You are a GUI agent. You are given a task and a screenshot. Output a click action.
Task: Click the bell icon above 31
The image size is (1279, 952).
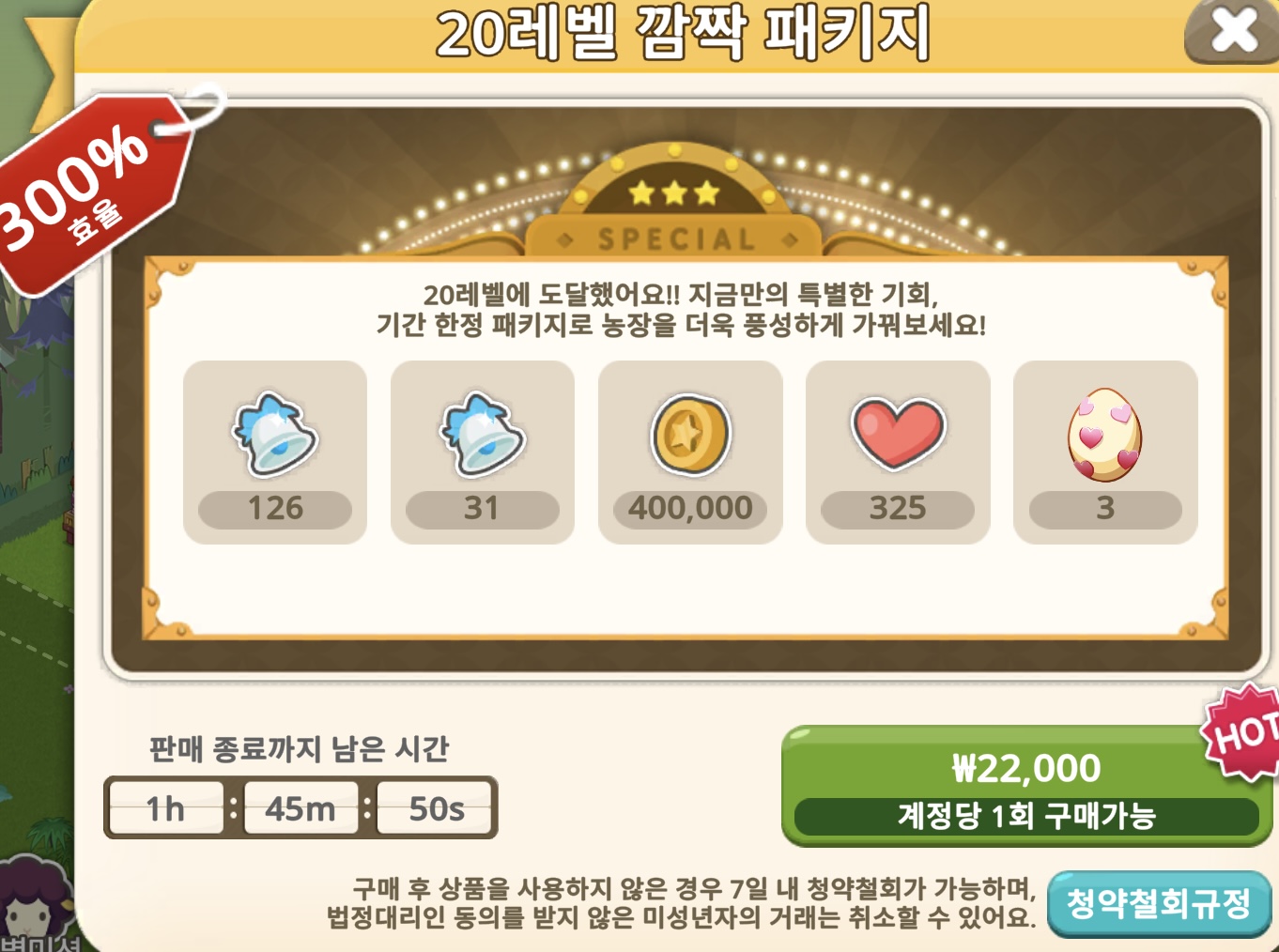point(483,434)
